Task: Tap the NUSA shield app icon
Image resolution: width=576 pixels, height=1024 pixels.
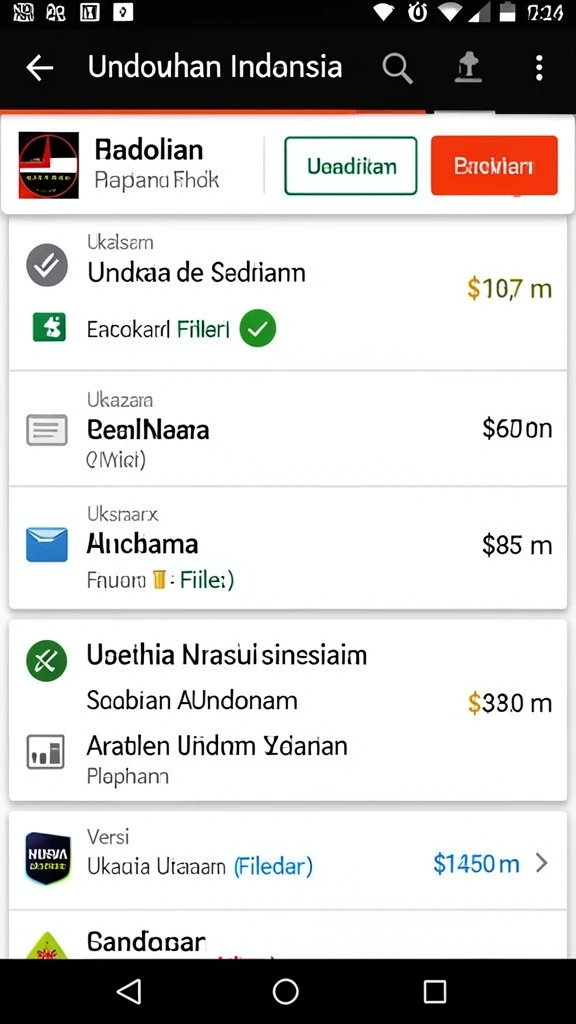Action: click(x=48, y=858)
